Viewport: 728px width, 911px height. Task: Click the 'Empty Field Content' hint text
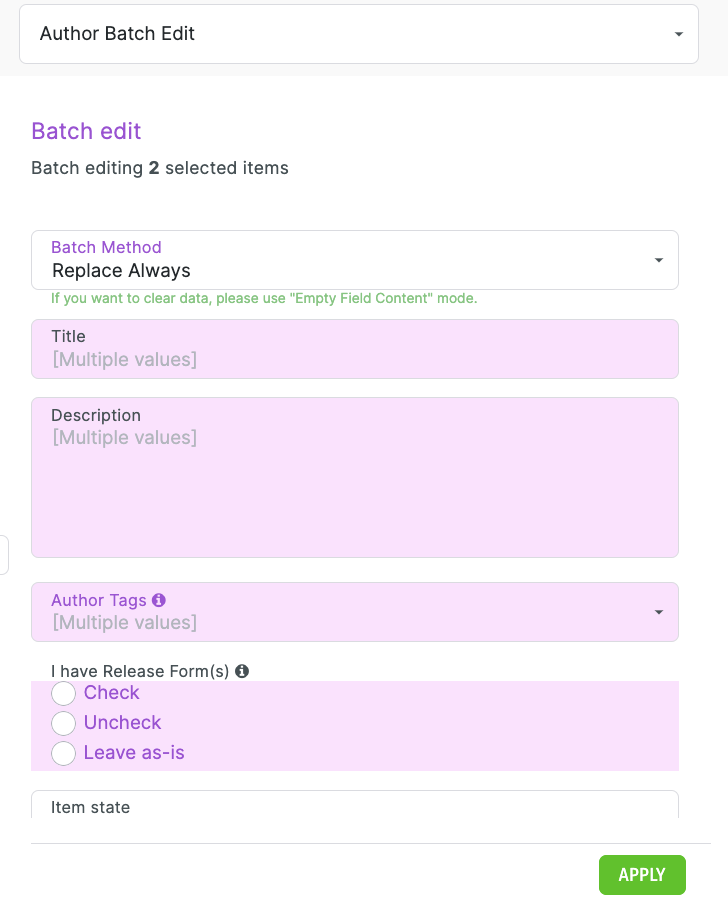[x=264, y=299]
